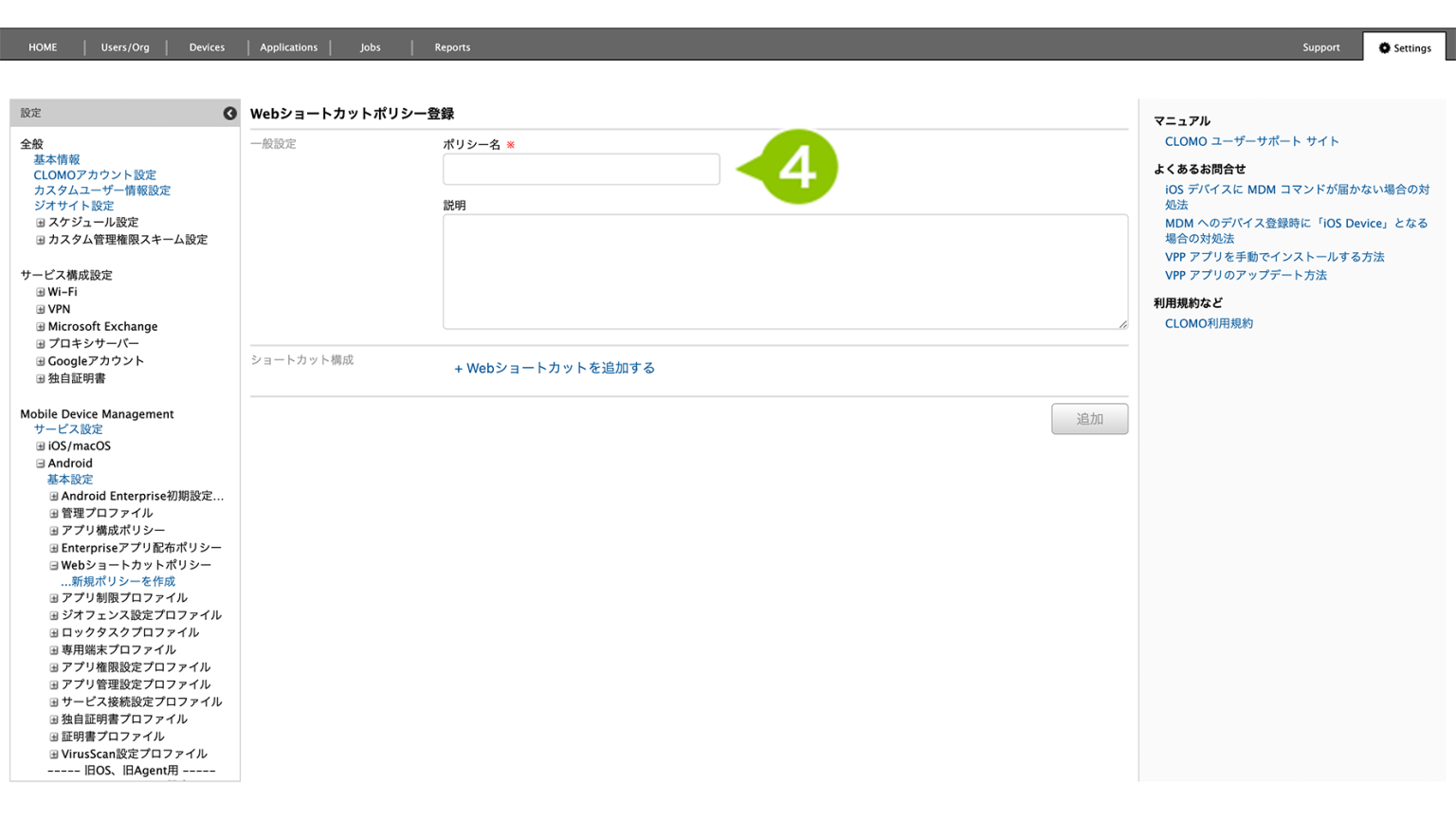The height and width of the screenshot is (819, 1456).
Task: Collapse the Android tree node
Action: click(41, 464)
